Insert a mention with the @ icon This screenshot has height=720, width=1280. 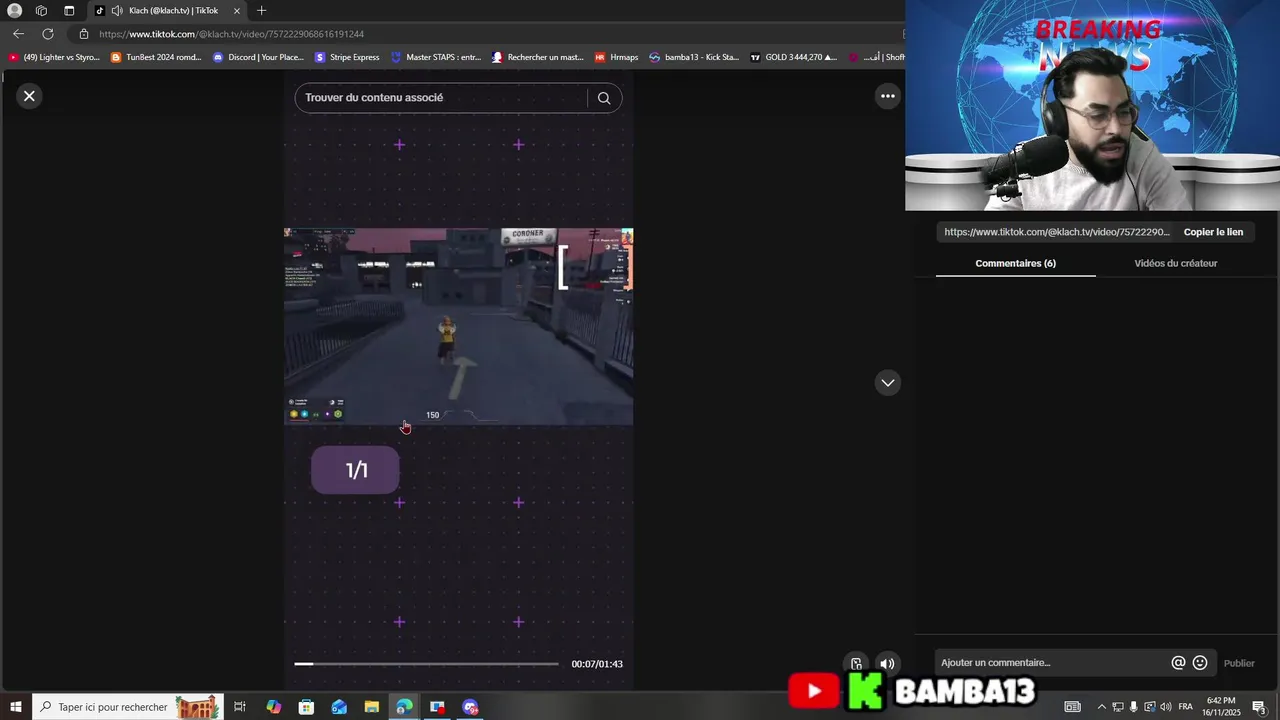click(1178, 663)
